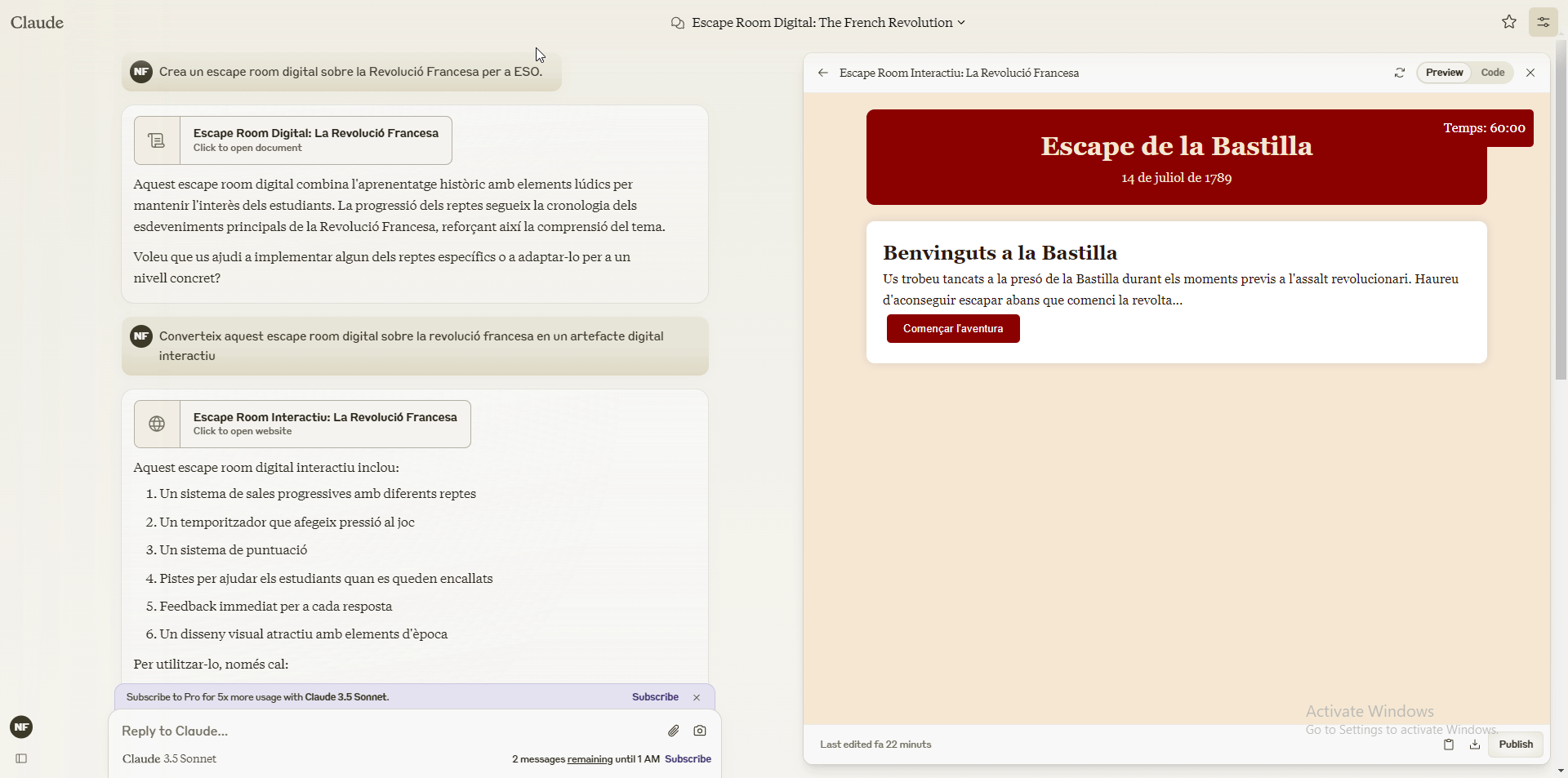Open Claude 3.5 Sonnet model selector
The image size is (1568, 778).
(169, 758)
